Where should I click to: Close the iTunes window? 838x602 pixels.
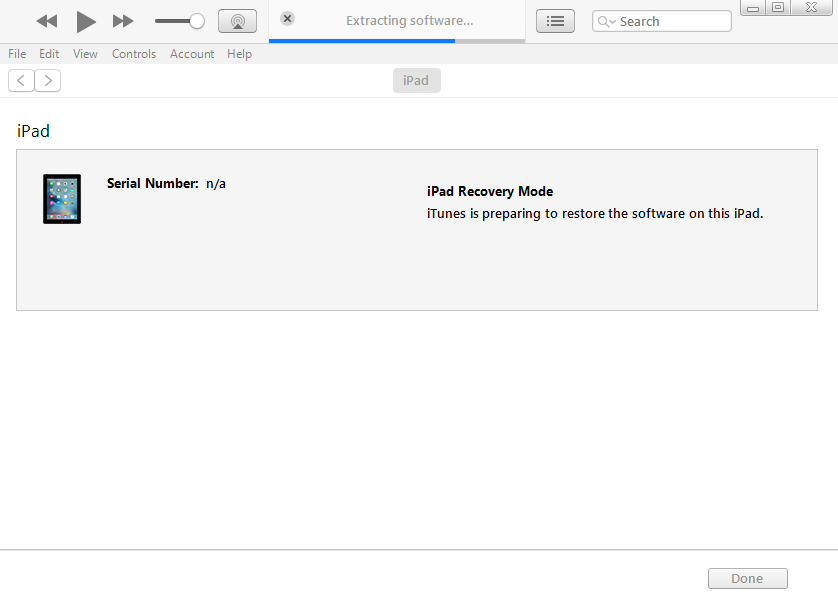pos(811,7)
